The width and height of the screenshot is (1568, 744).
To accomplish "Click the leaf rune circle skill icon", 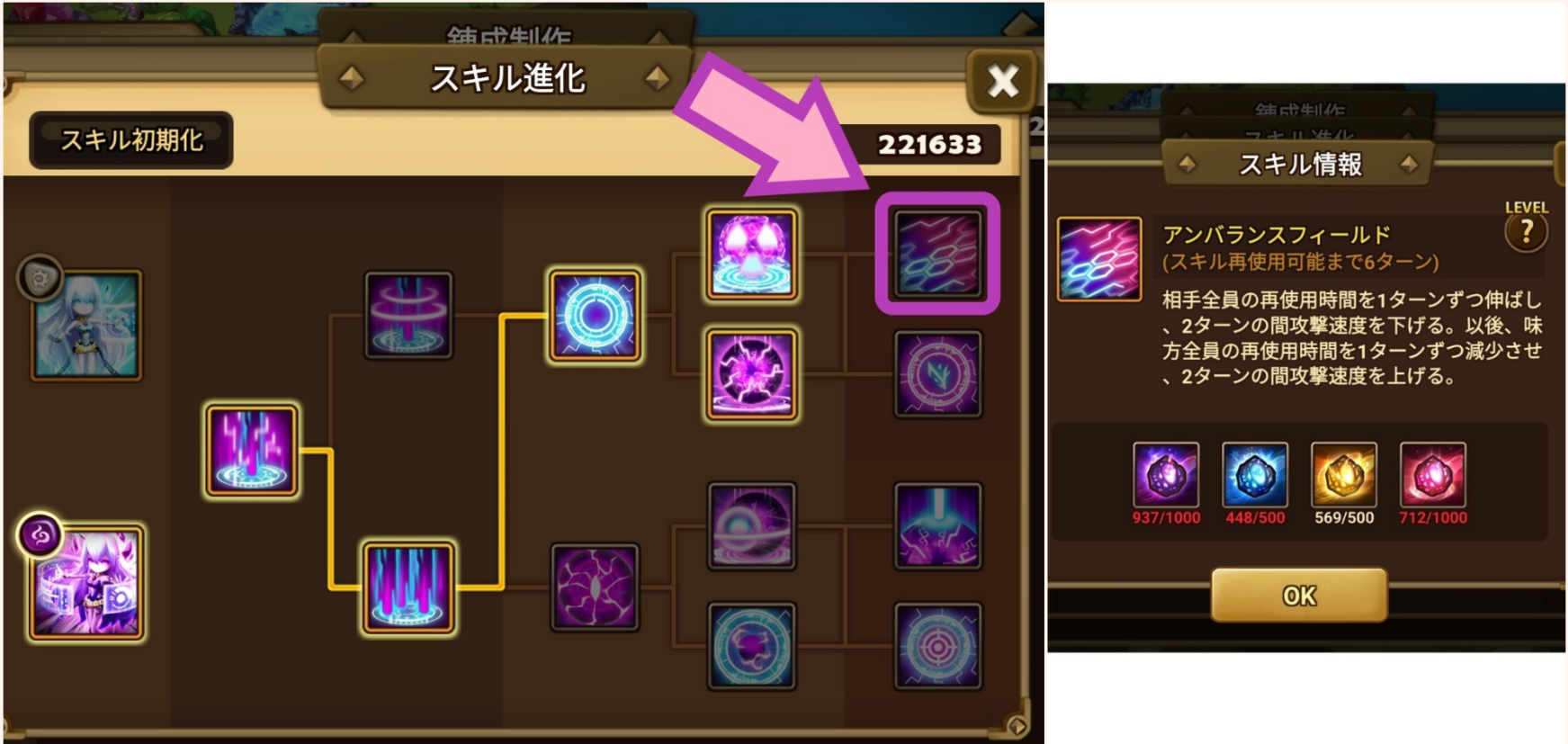I will coord(937,374).
